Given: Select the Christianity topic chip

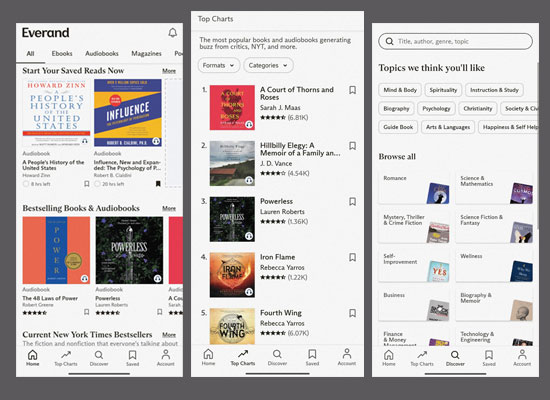Looking at the screenshot, I should (x=478, y=108).
